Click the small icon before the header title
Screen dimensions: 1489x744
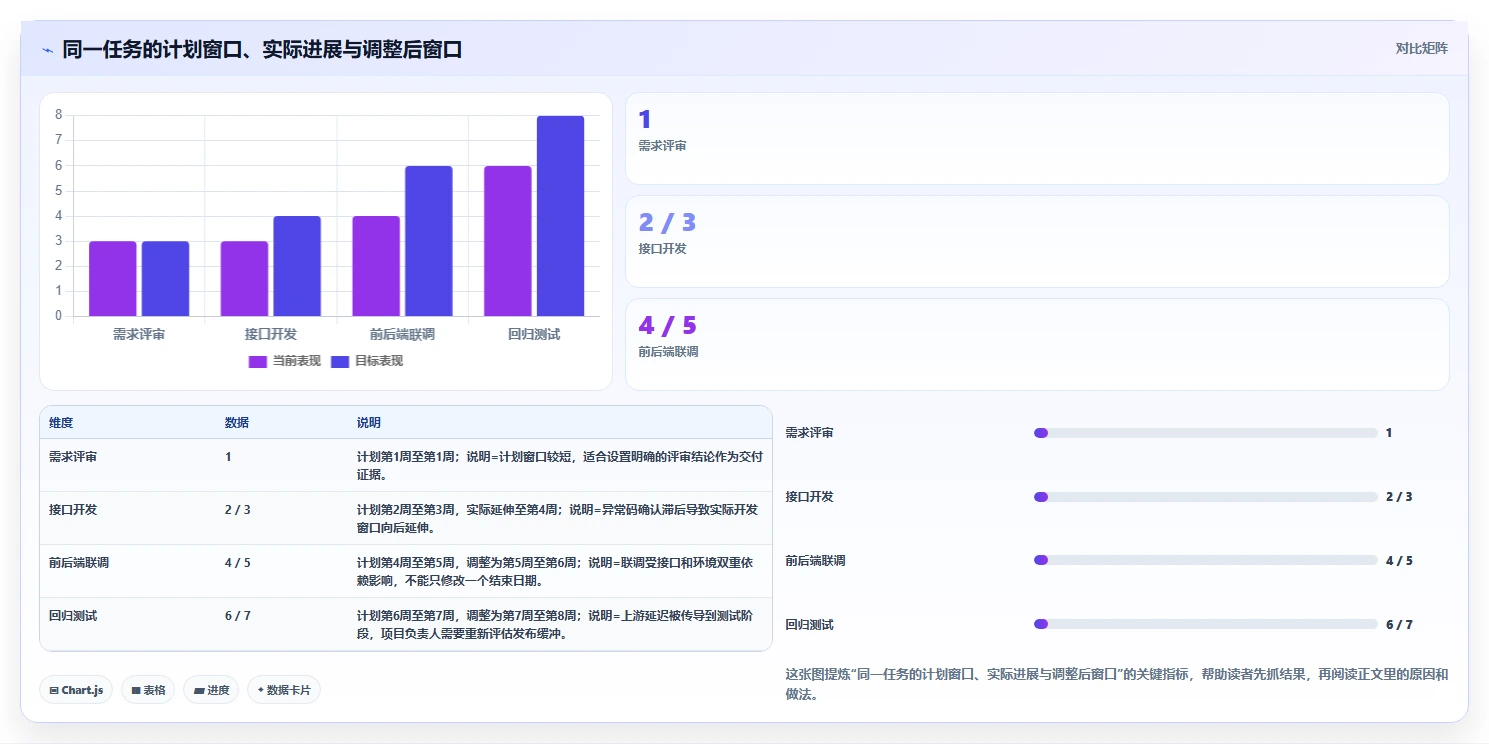pyautogui.click(x=47, y=50)
